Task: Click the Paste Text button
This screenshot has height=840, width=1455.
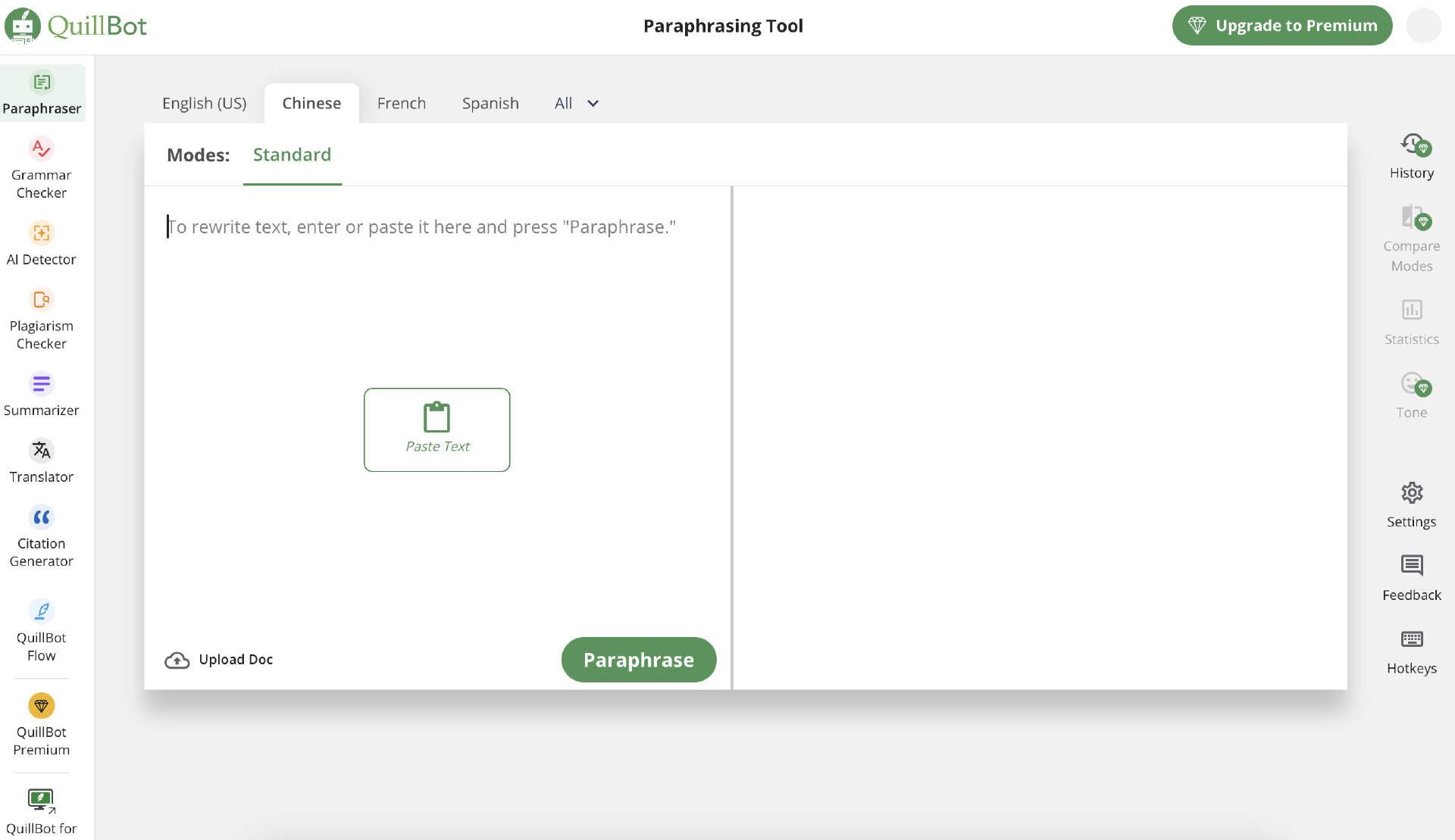Action: [x=437, y=429]
